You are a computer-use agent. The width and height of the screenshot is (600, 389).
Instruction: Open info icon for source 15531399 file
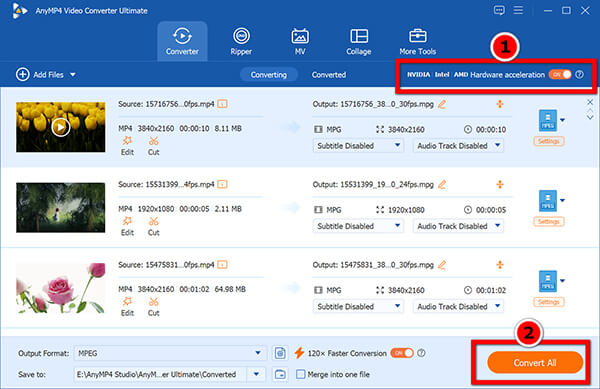click(x=222, y=184)
